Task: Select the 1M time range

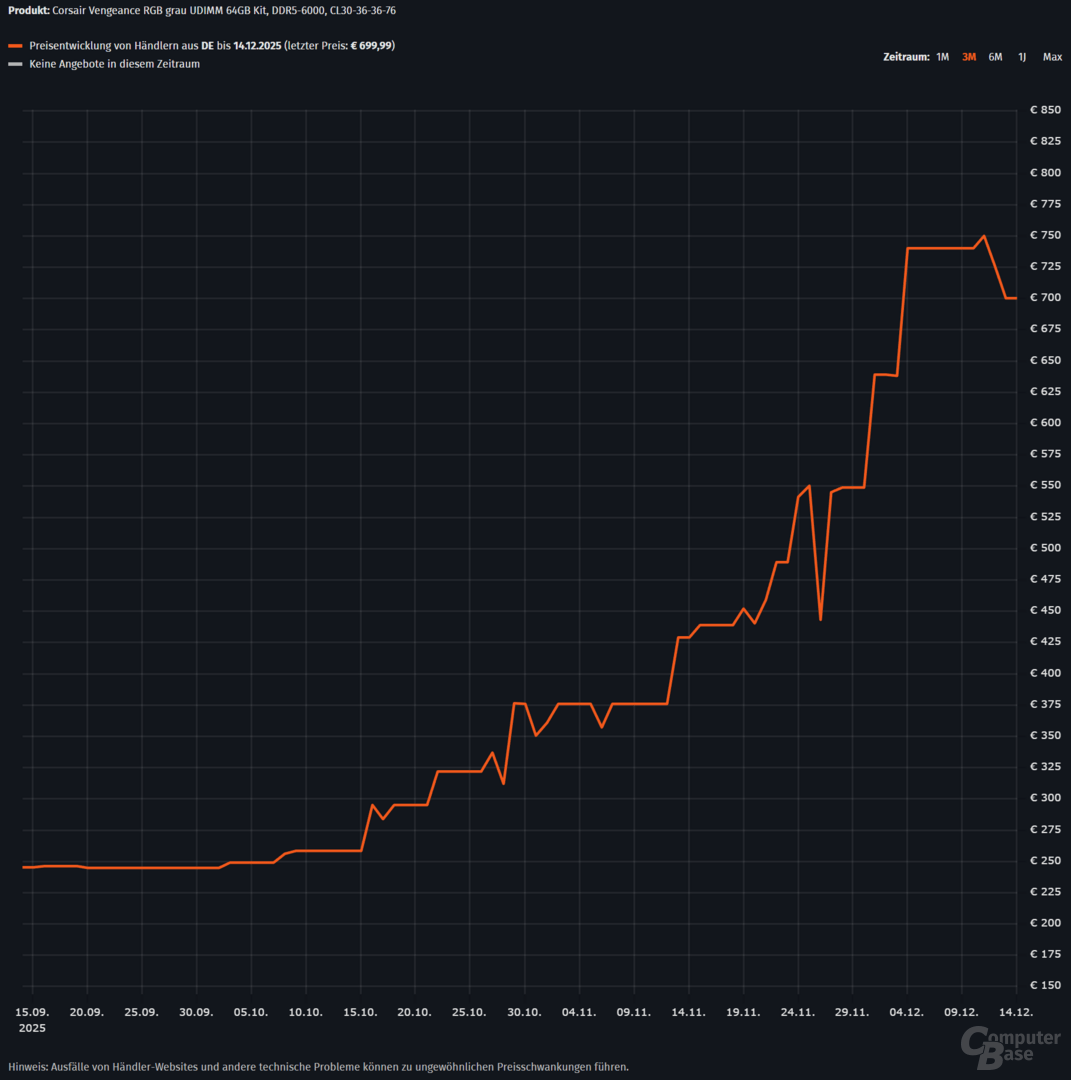Action: point(942,57)
